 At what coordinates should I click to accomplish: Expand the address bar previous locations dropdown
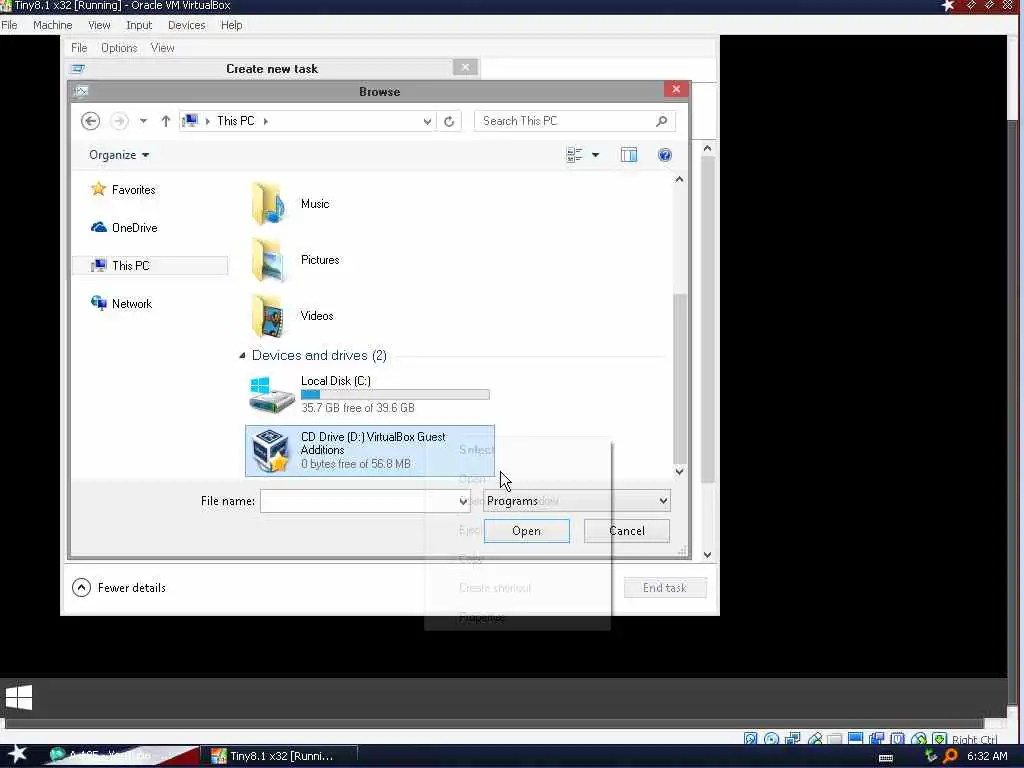coord(427,121)
